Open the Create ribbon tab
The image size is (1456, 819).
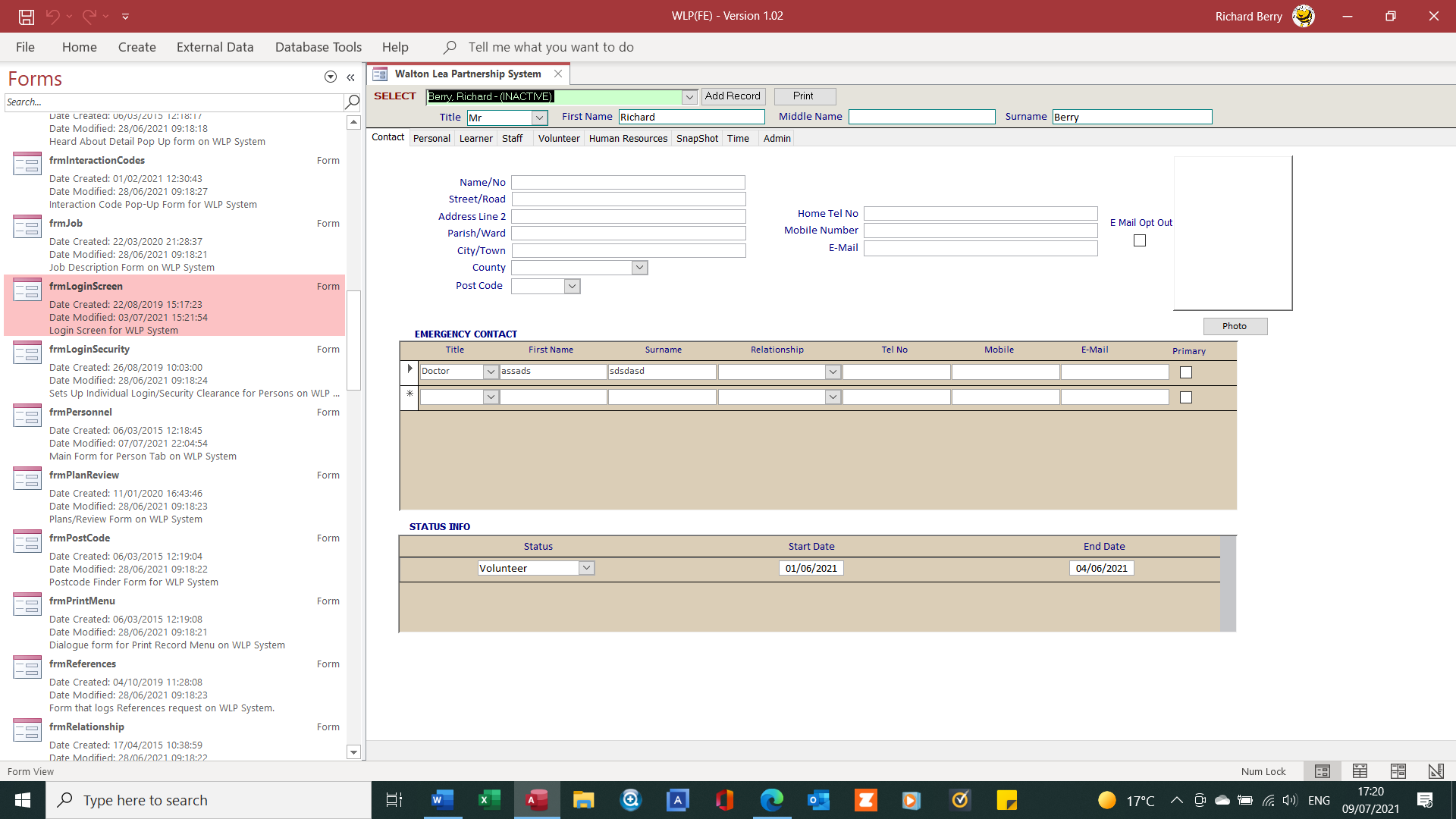(x=137, y=47)
